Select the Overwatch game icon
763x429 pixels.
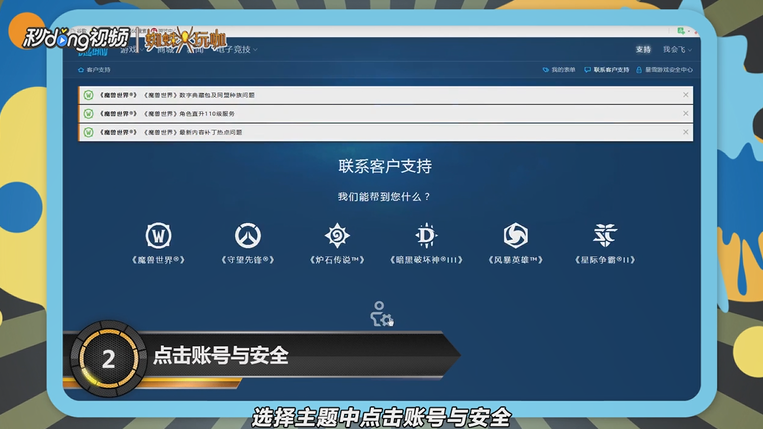(x=248, y=235)
